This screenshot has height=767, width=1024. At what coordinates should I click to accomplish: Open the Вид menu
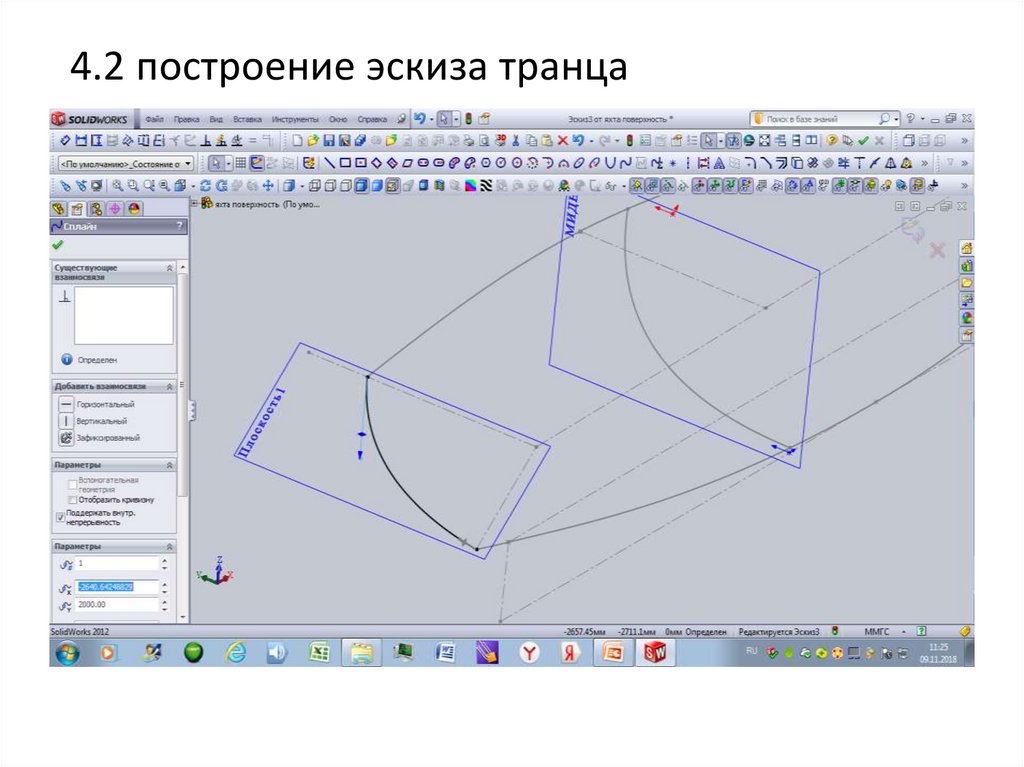pyautogui.click(x=216, y=119)
